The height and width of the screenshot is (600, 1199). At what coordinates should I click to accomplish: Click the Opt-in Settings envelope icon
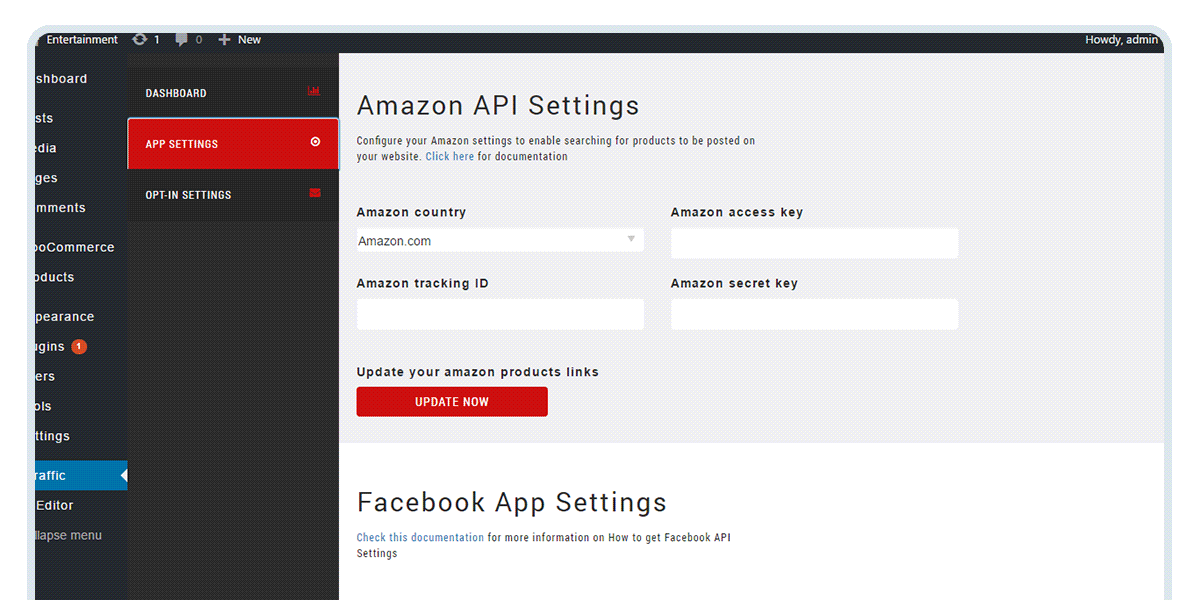click(x=314, y=193)
